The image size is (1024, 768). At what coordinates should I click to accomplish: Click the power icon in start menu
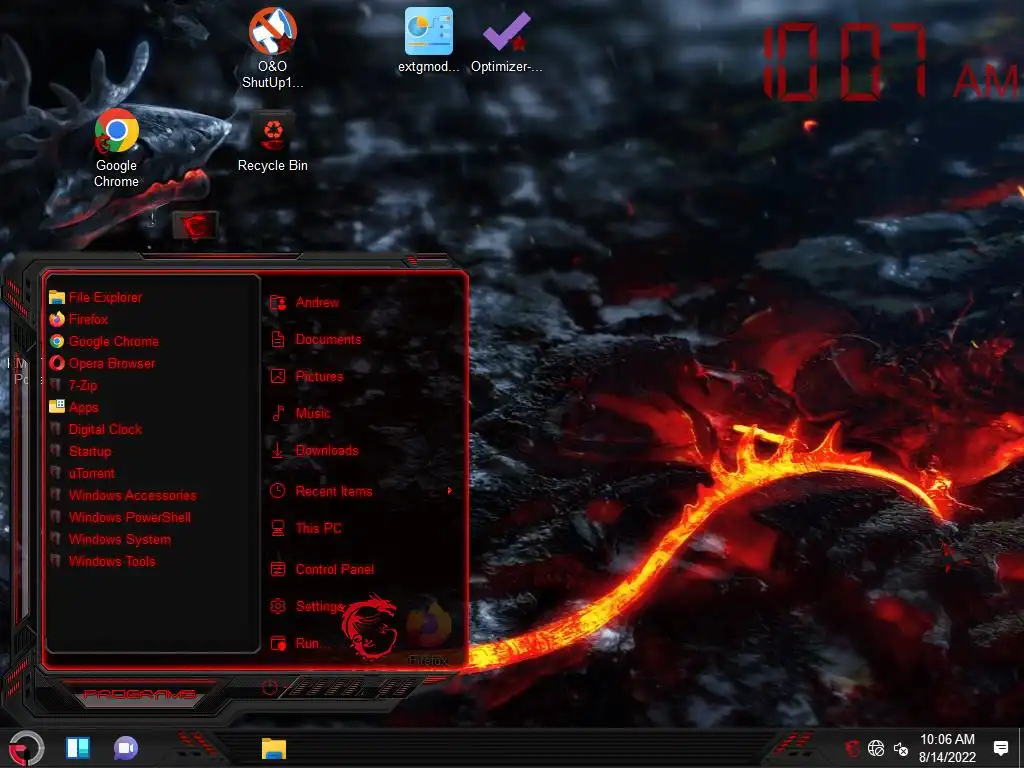(x=270, y=688)
